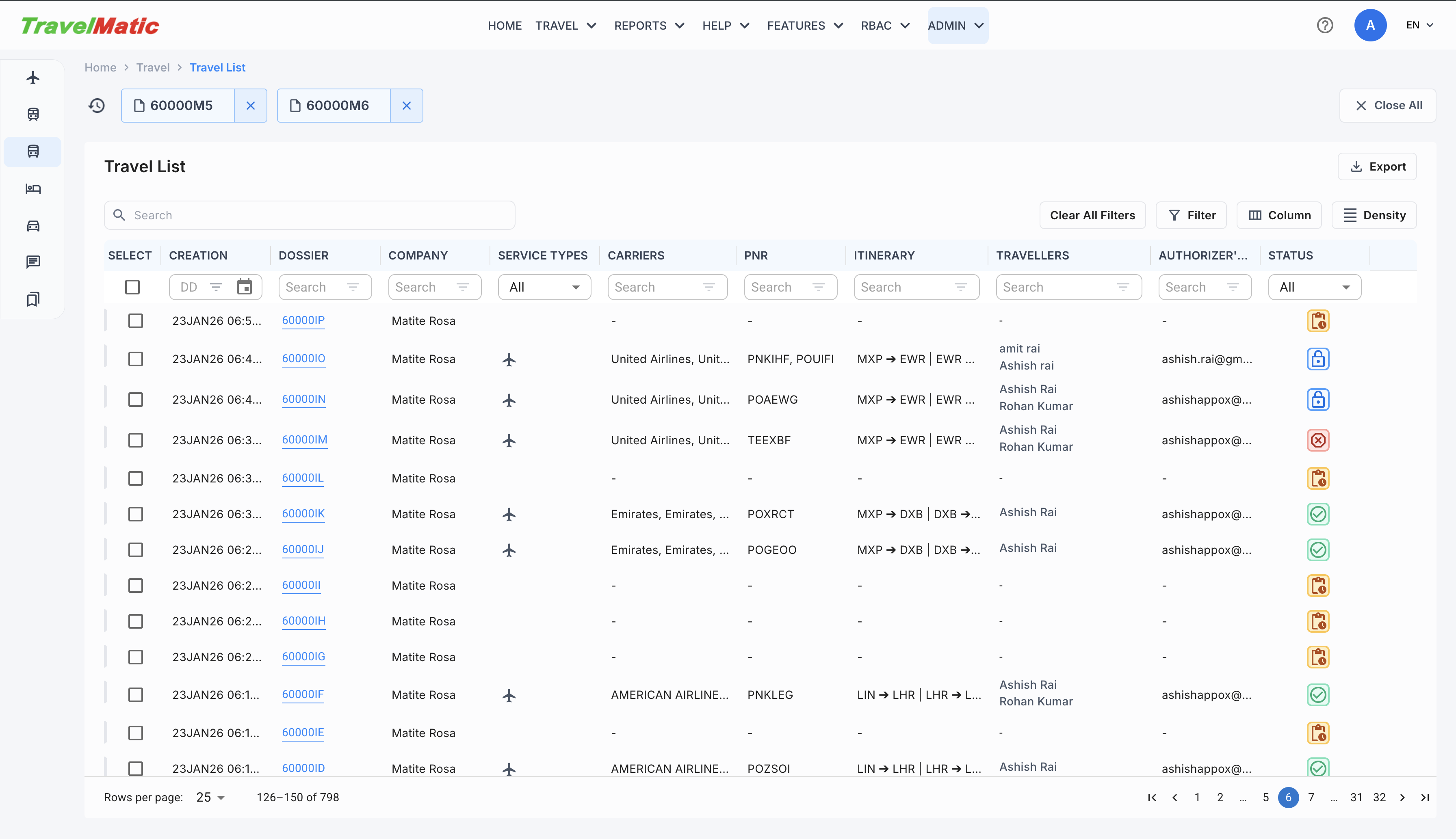
Task: Click flight service icon for 60000IJ
Action: 509,550
